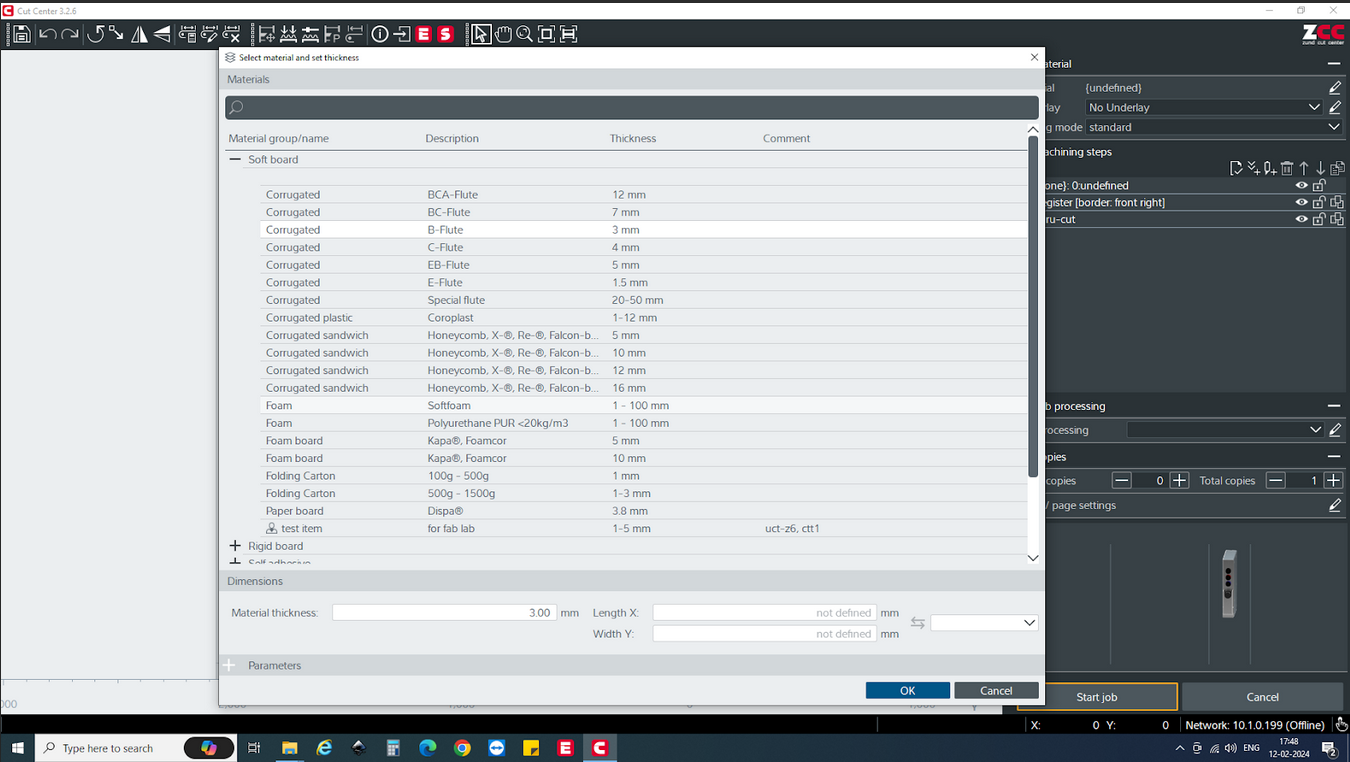Confirm the material with the OK button

[x=907, y=690]
